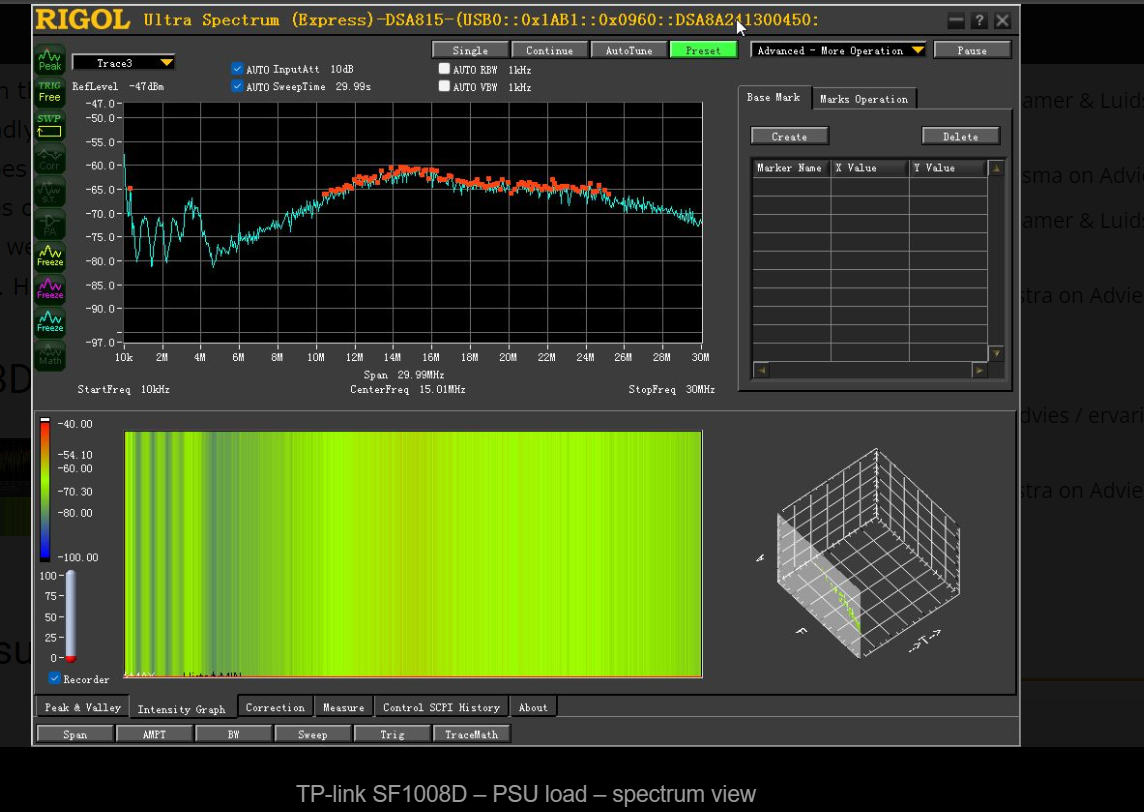Uncheck the AUTO InputAtt checkbox
1144x812 pixels.
[237, 69]
